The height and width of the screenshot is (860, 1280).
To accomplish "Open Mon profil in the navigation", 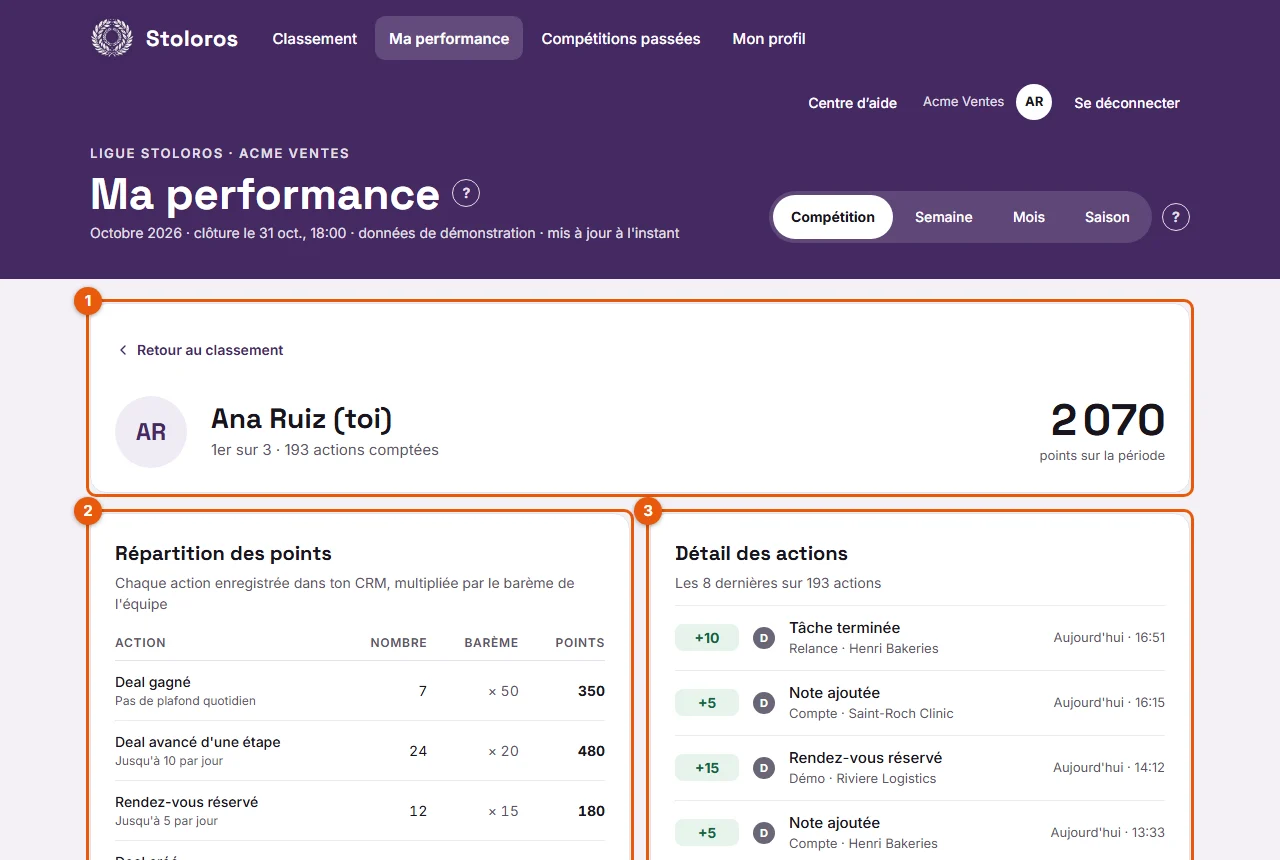I will click(769, 38).
